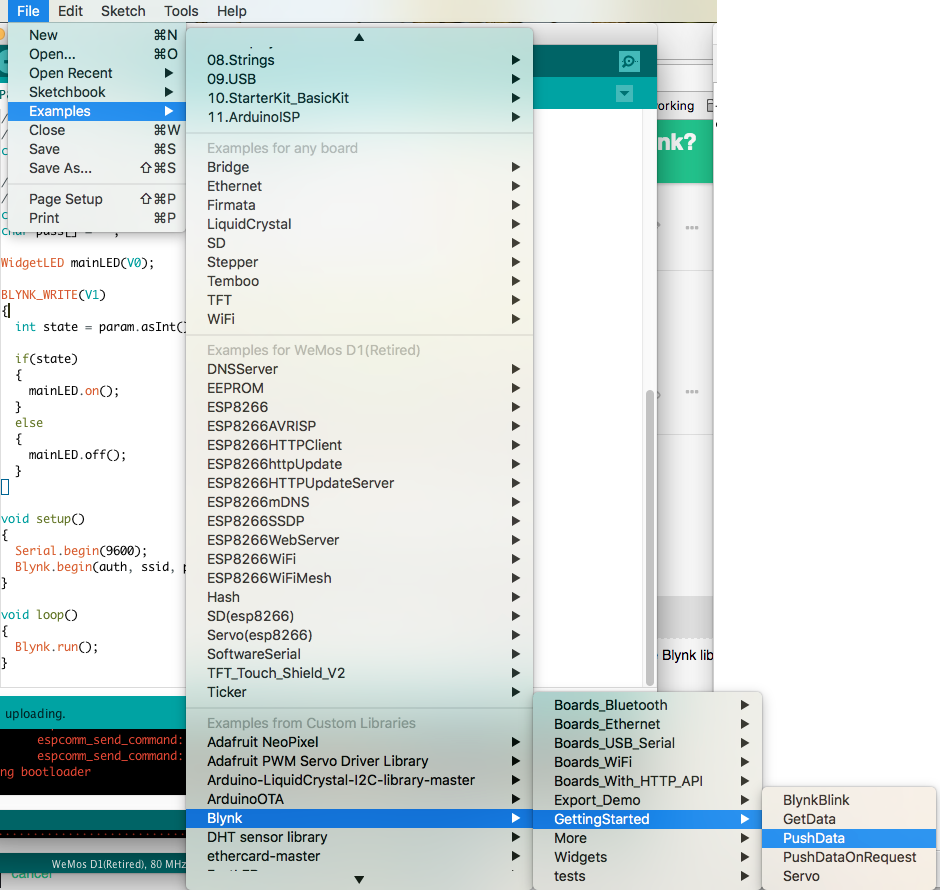
Task: Choose Open... from the File menu
Action: pos(97,54)
